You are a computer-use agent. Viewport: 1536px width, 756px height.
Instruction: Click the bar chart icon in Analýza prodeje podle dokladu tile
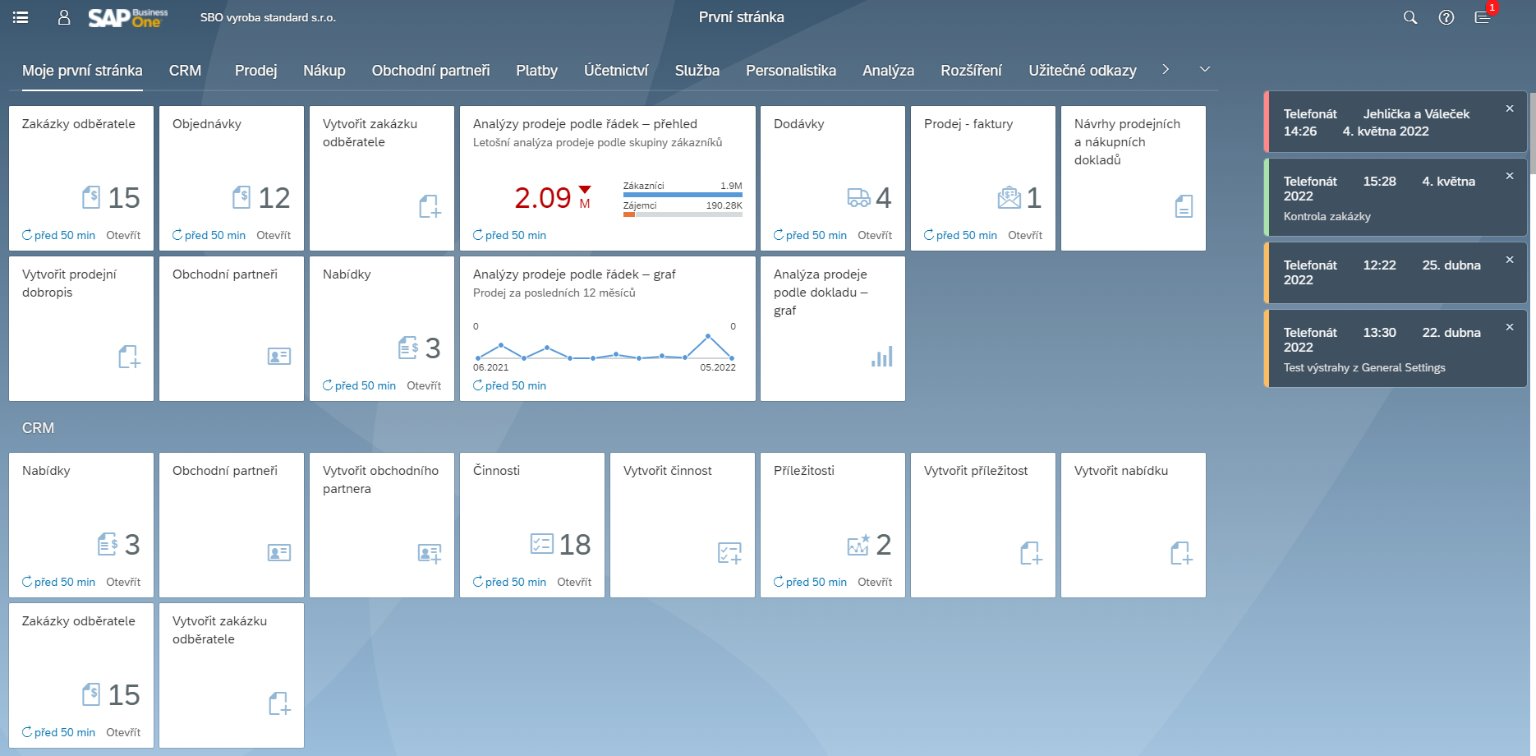click(881, 357)
